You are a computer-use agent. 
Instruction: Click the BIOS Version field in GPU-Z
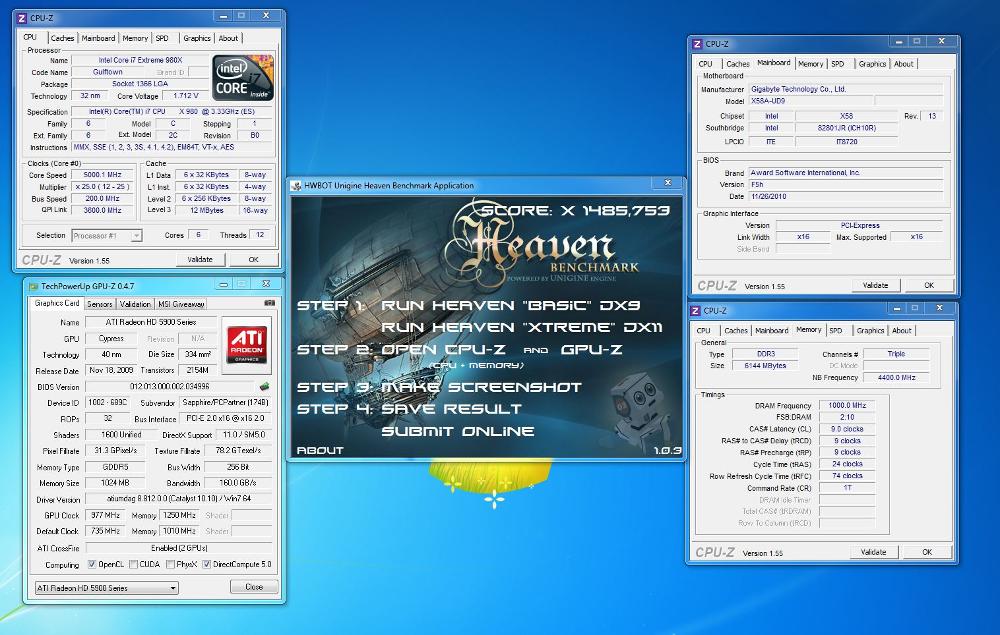point(169,386)
